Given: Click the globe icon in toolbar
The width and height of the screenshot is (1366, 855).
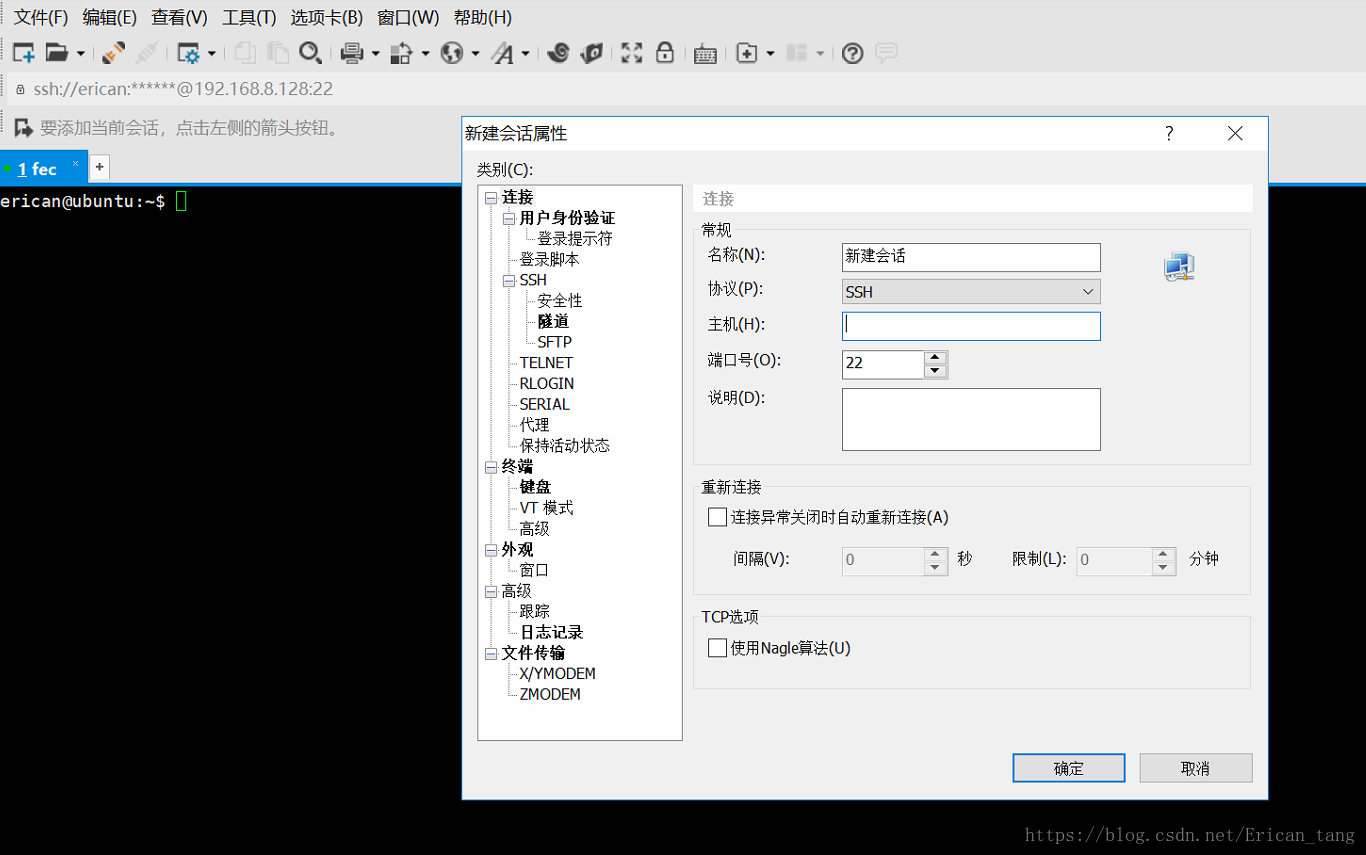Looking at the screenshot, I should pyautogui.click(x=452, y=53).
